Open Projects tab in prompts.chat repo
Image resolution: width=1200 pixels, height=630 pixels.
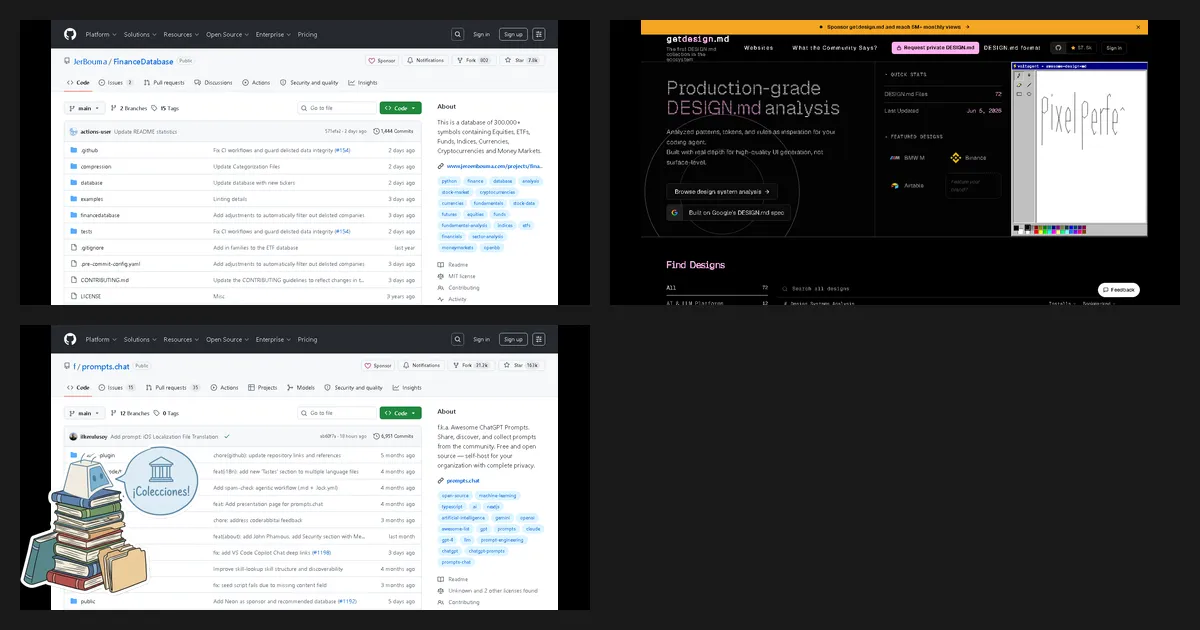click(262, 388)
